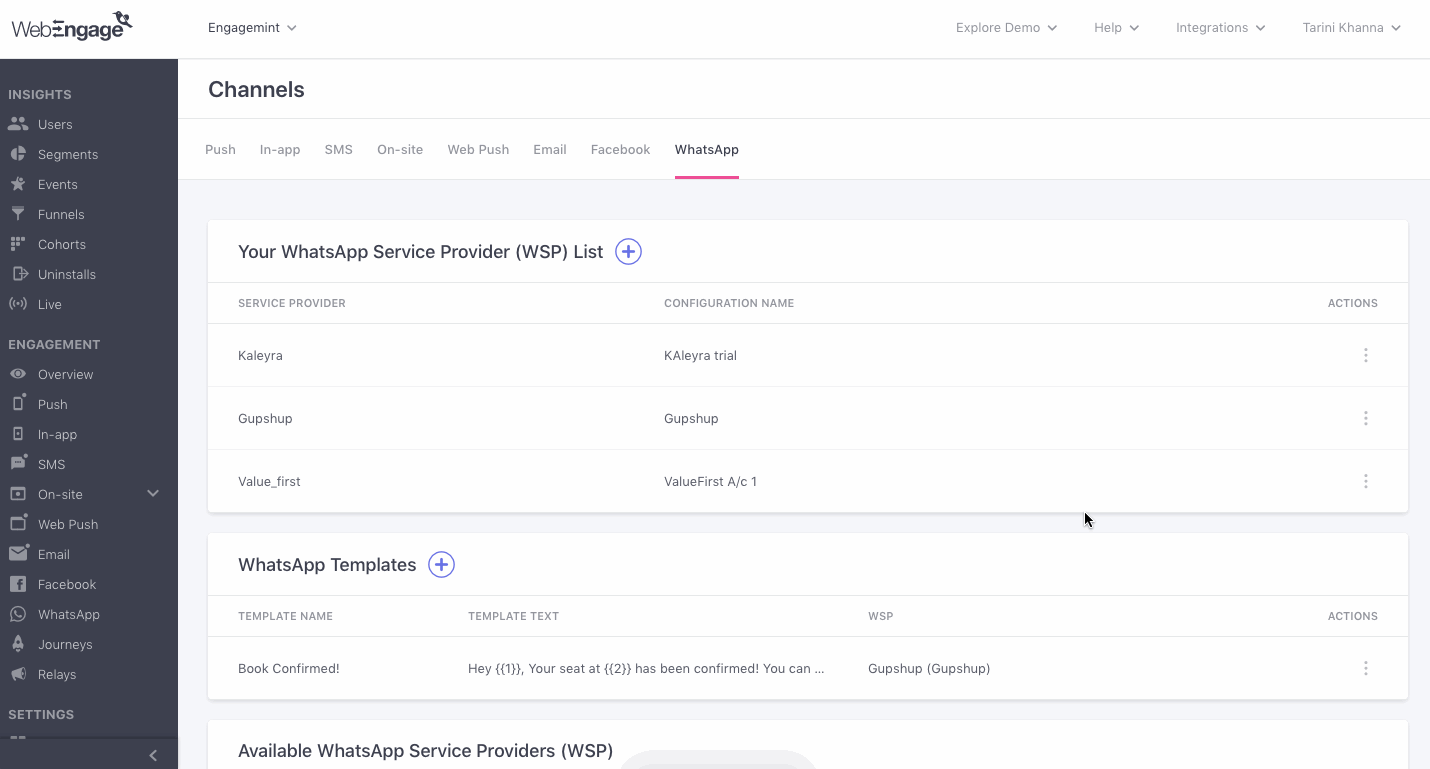Viewport: 1430px width, 769px height.
Task: Switch to the On-site channel tab
Action: click(x=400, y=150)
